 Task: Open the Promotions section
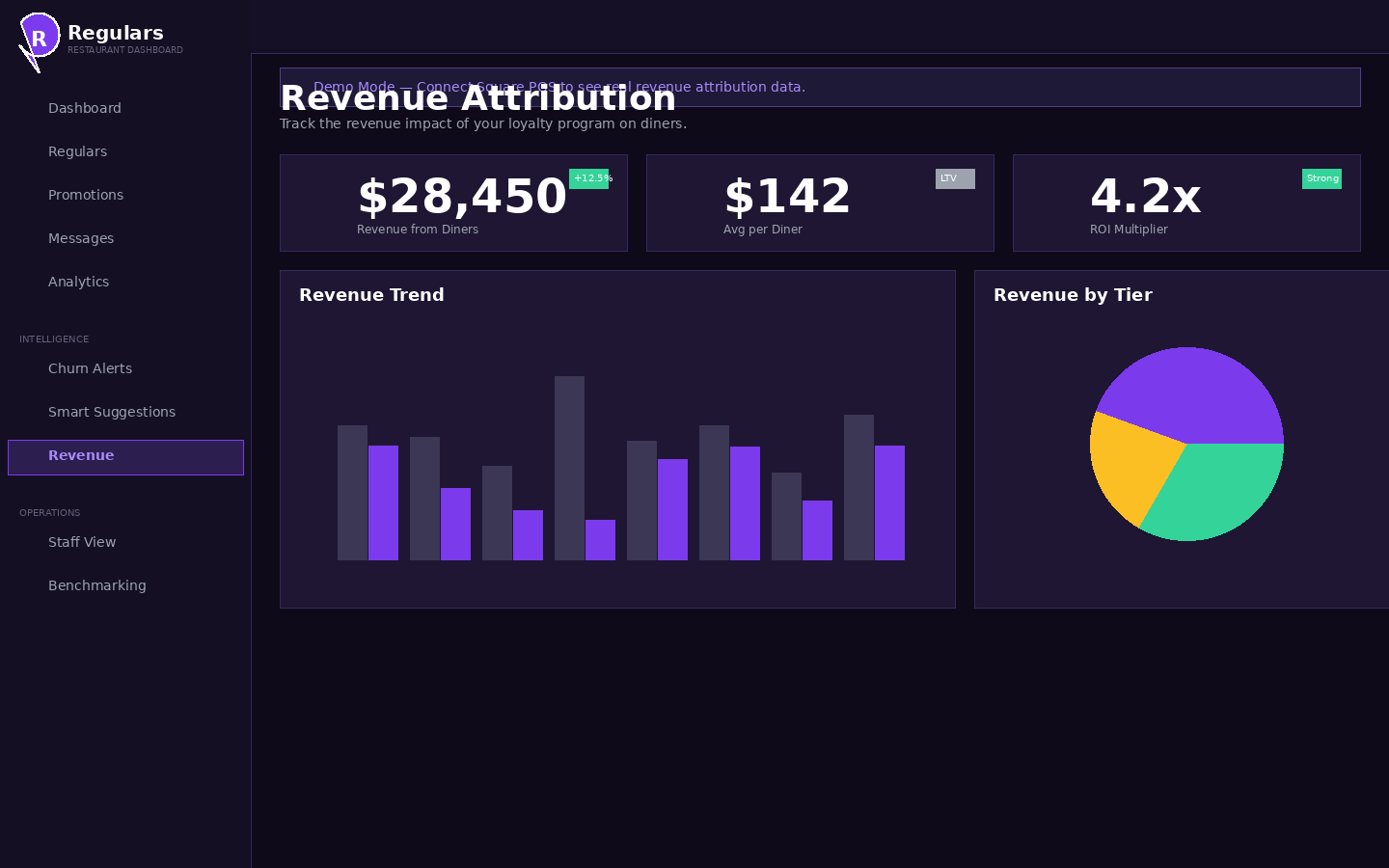86,195
